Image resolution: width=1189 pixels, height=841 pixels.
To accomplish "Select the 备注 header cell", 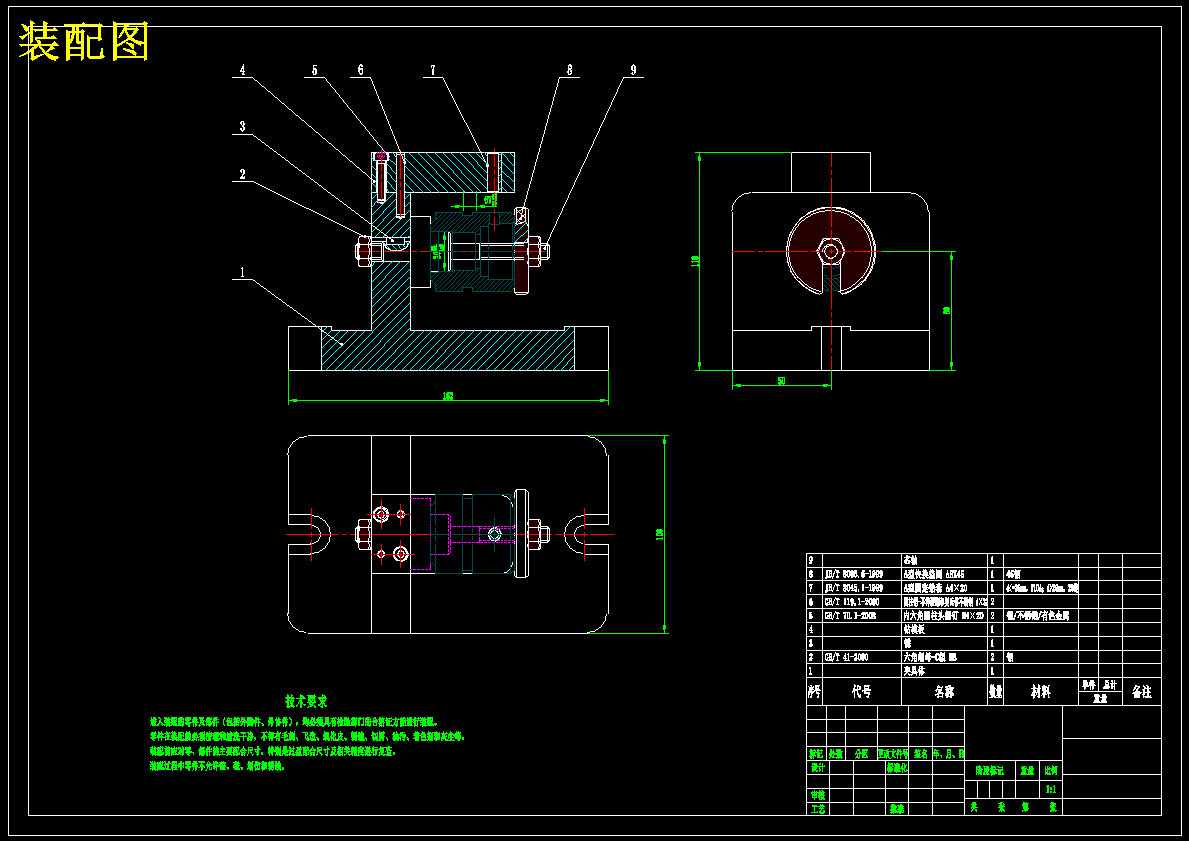I will click(1141, 692).
